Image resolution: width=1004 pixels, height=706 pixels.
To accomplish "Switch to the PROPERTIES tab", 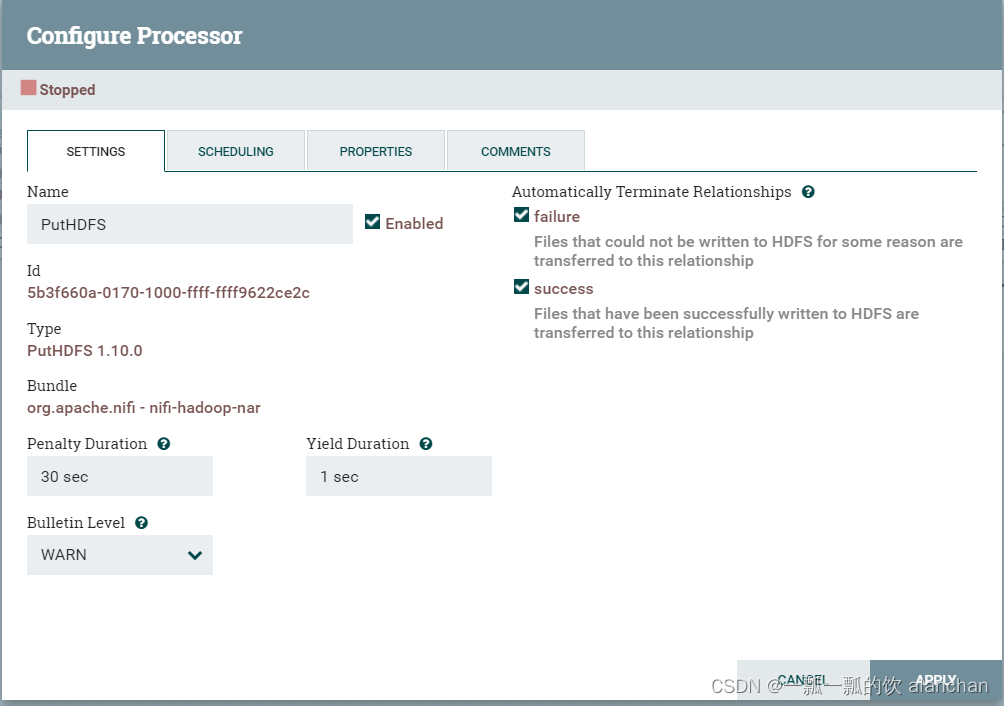I will tap(376, 152).
